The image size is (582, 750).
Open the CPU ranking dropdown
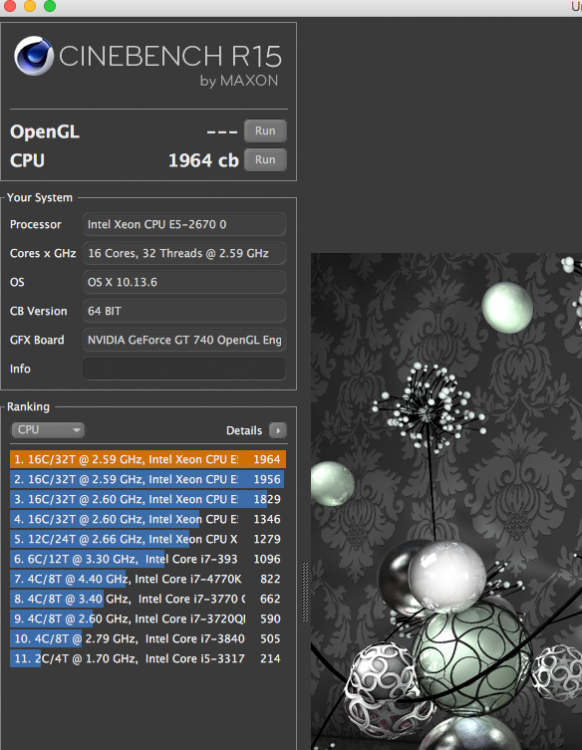(x=47, y=430)
